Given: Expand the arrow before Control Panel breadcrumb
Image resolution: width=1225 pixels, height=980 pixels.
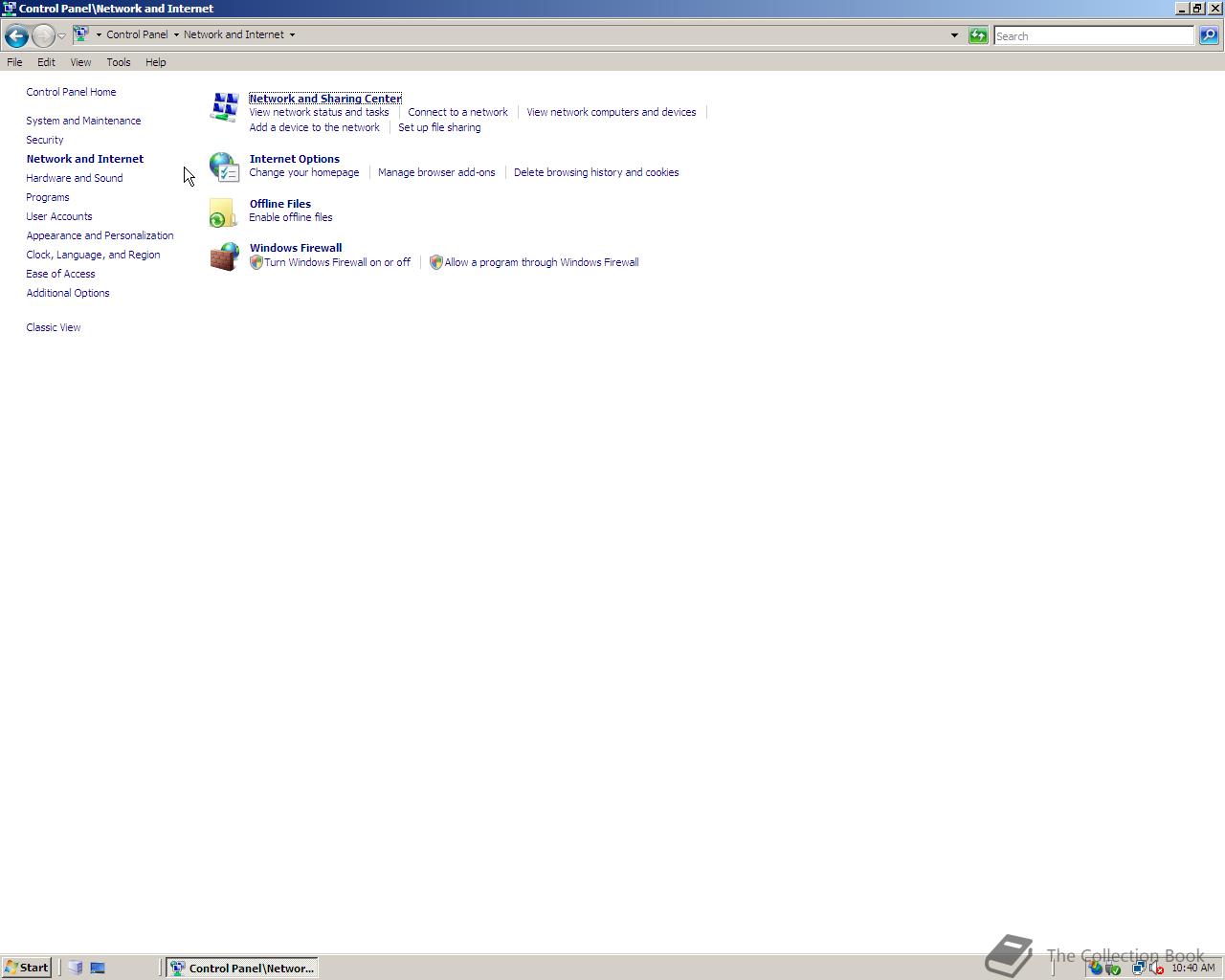Looking at the screenshot, I should coord(99,34).
